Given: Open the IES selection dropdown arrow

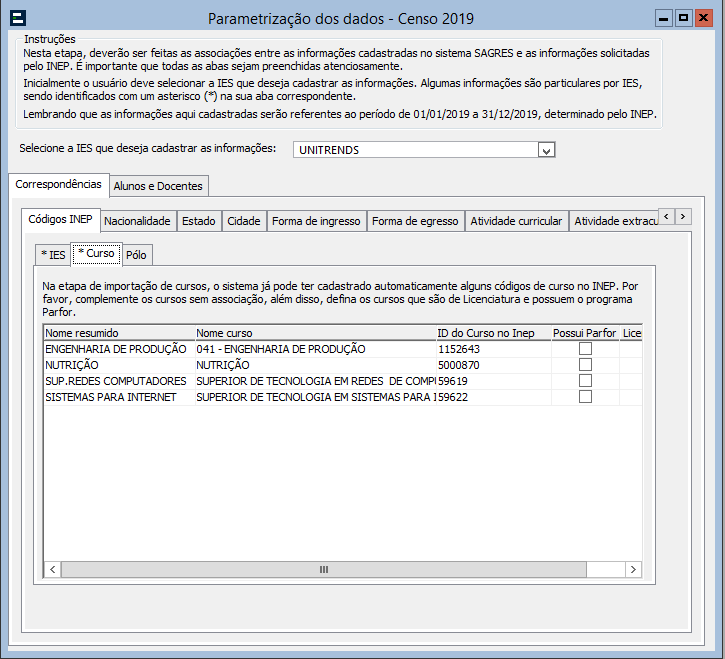Looking at the screenshot, I should [546, 150].
